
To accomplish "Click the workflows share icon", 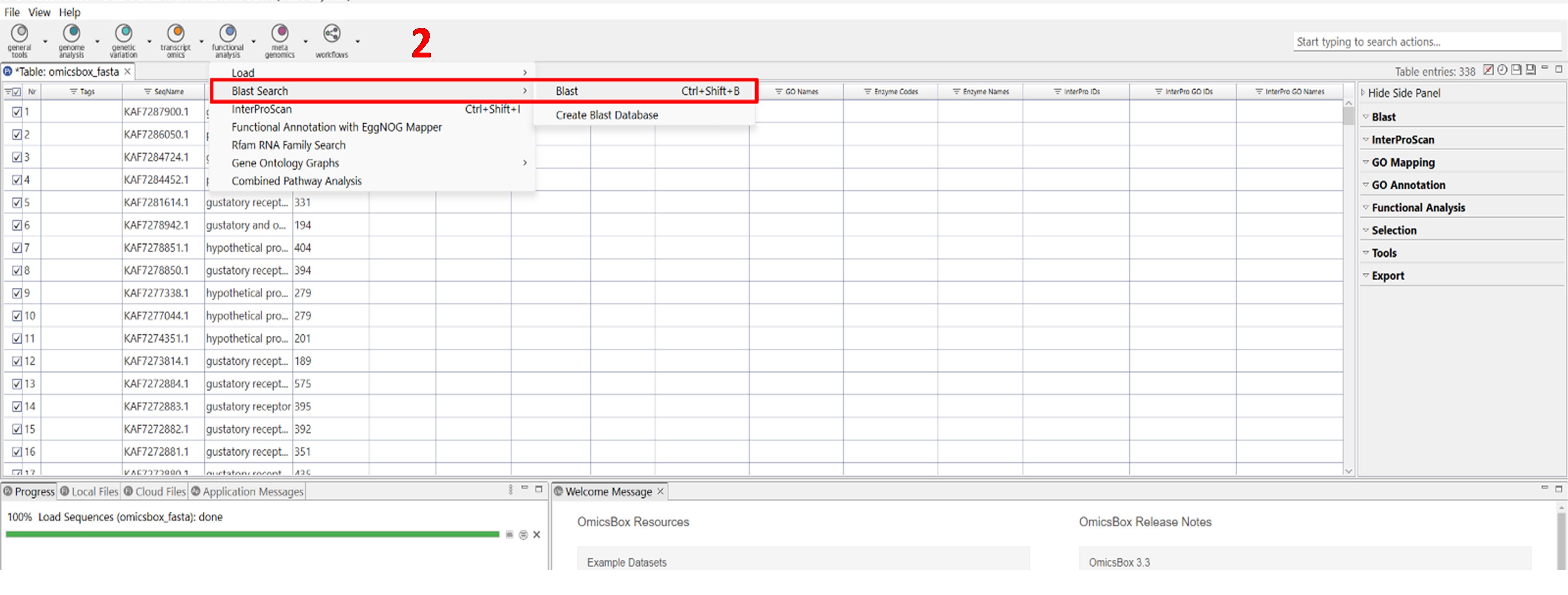I will click(x=332, y=34).
